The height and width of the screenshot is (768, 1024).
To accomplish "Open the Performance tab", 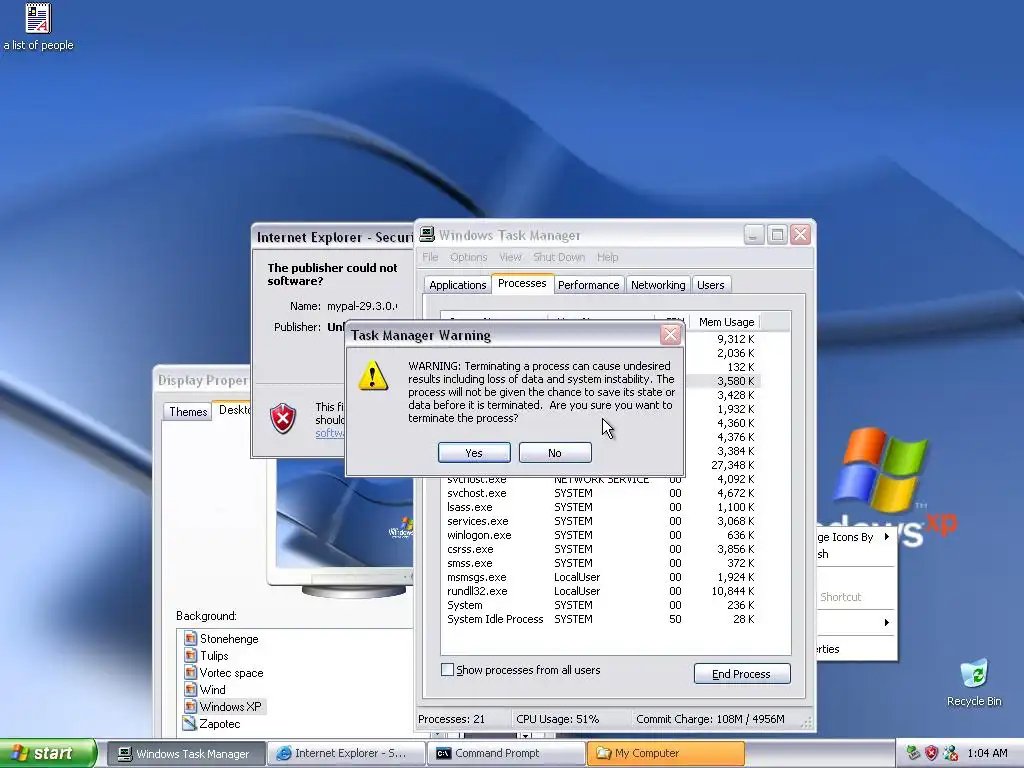I will point(588,285).
